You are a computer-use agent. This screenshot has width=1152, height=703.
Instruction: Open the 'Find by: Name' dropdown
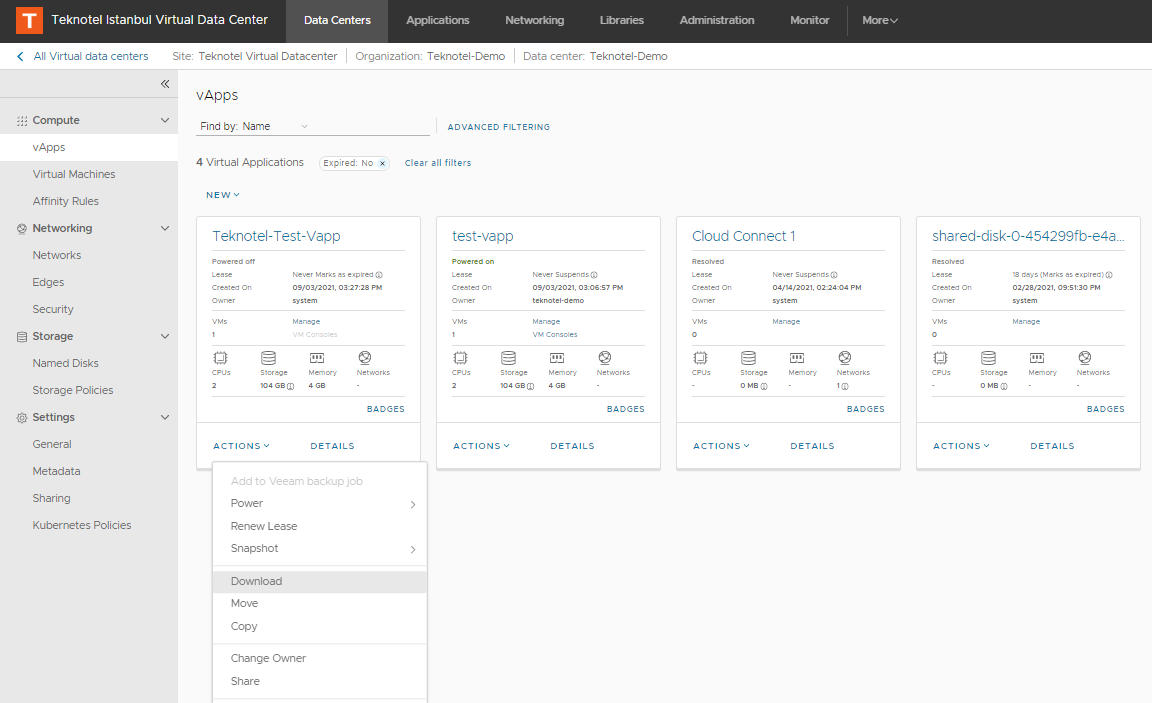point(254,126)
